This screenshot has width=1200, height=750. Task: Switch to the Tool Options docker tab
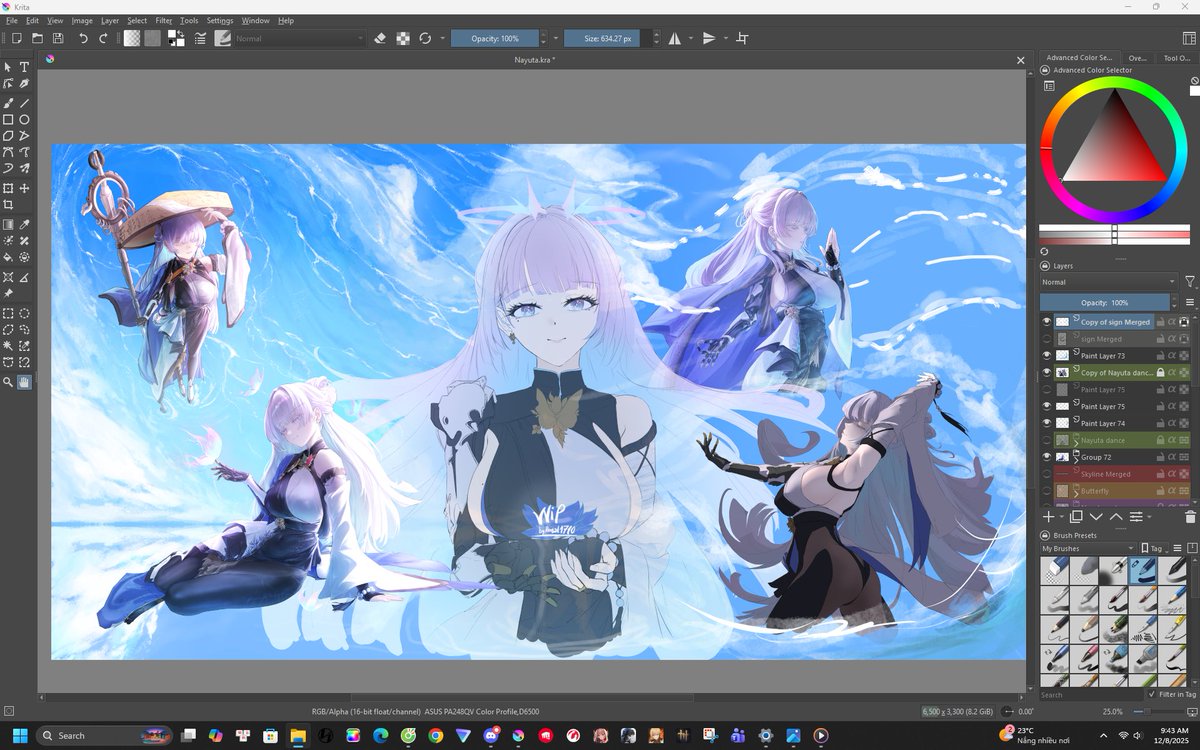pyautogui.click(x=1176, y=58)
